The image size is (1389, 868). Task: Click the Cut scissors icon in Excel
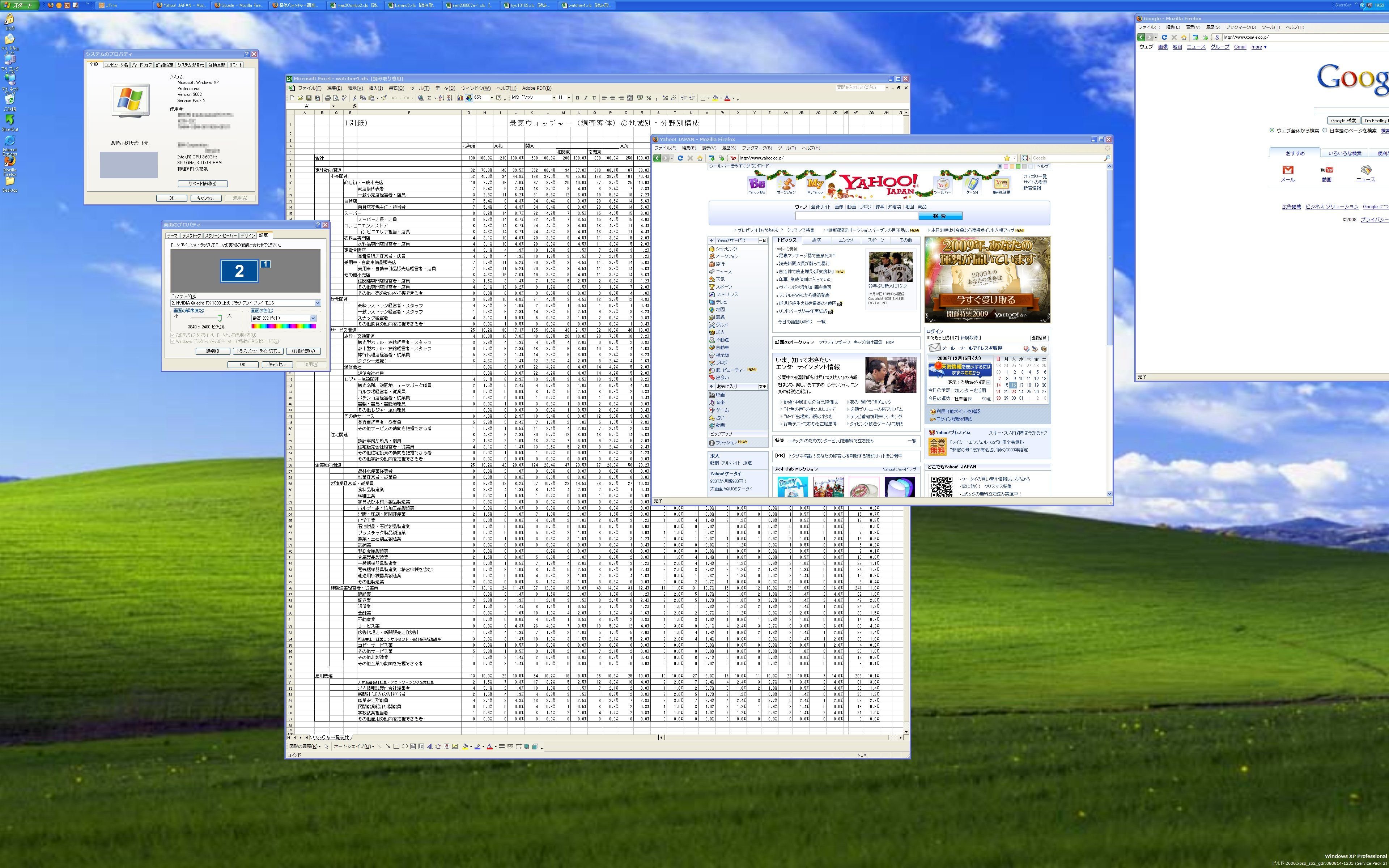coord(355,98)
